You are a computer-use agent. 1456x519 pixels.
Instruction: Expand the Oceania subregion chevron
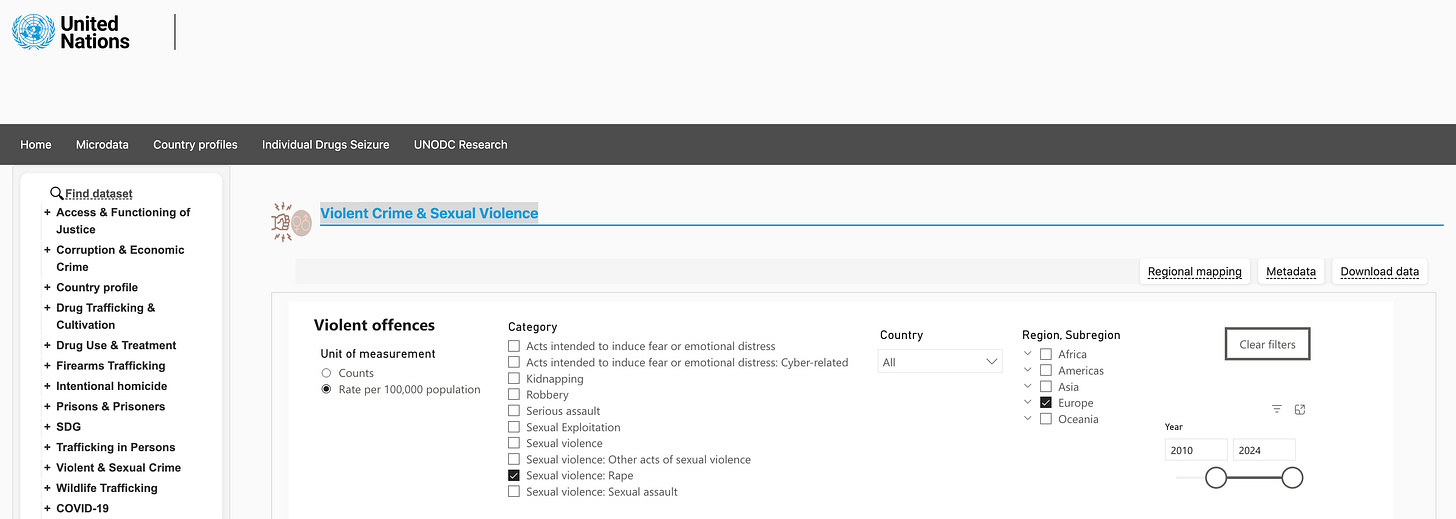click(x=1028, y=419)
